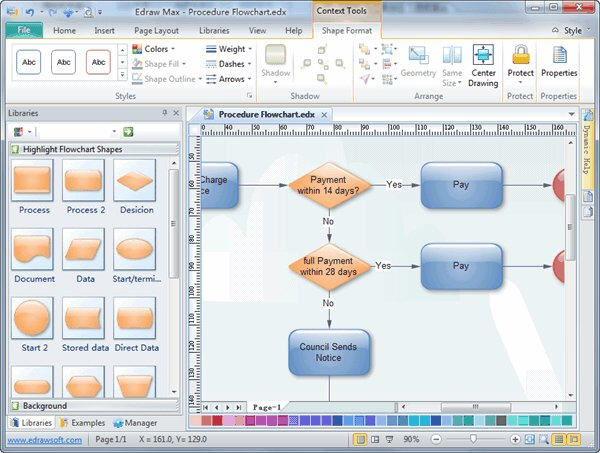Select the Page-1 sheet tab
Viewport: 600px width, 453px height.
[265, 407]
